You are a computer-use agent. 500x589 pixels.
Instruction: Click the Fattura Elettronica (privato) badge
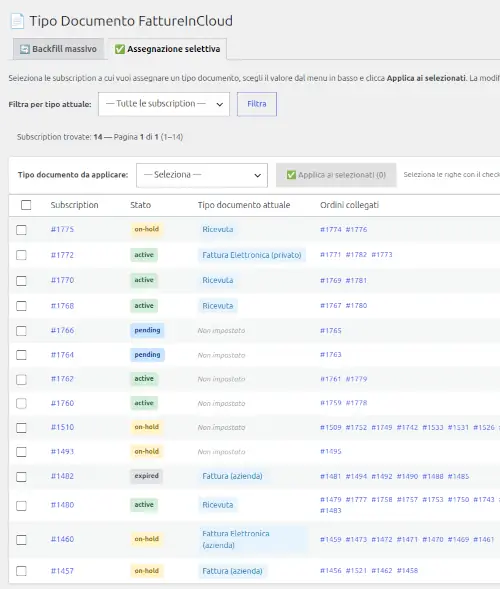point(252,255)
